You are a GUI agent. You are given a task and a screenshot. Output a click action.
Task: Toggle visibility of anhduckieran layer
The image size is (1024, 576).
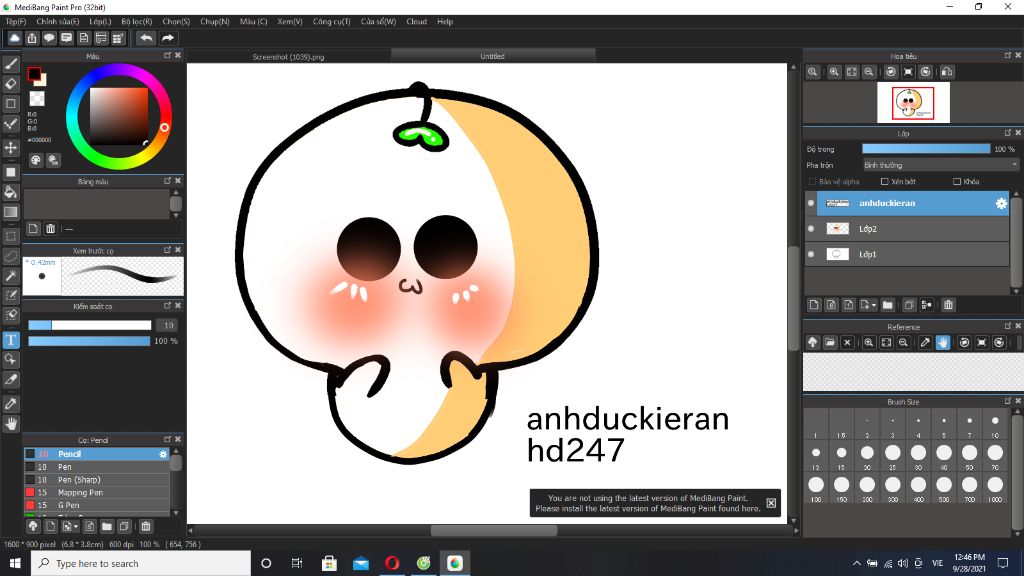coord(811,203)
